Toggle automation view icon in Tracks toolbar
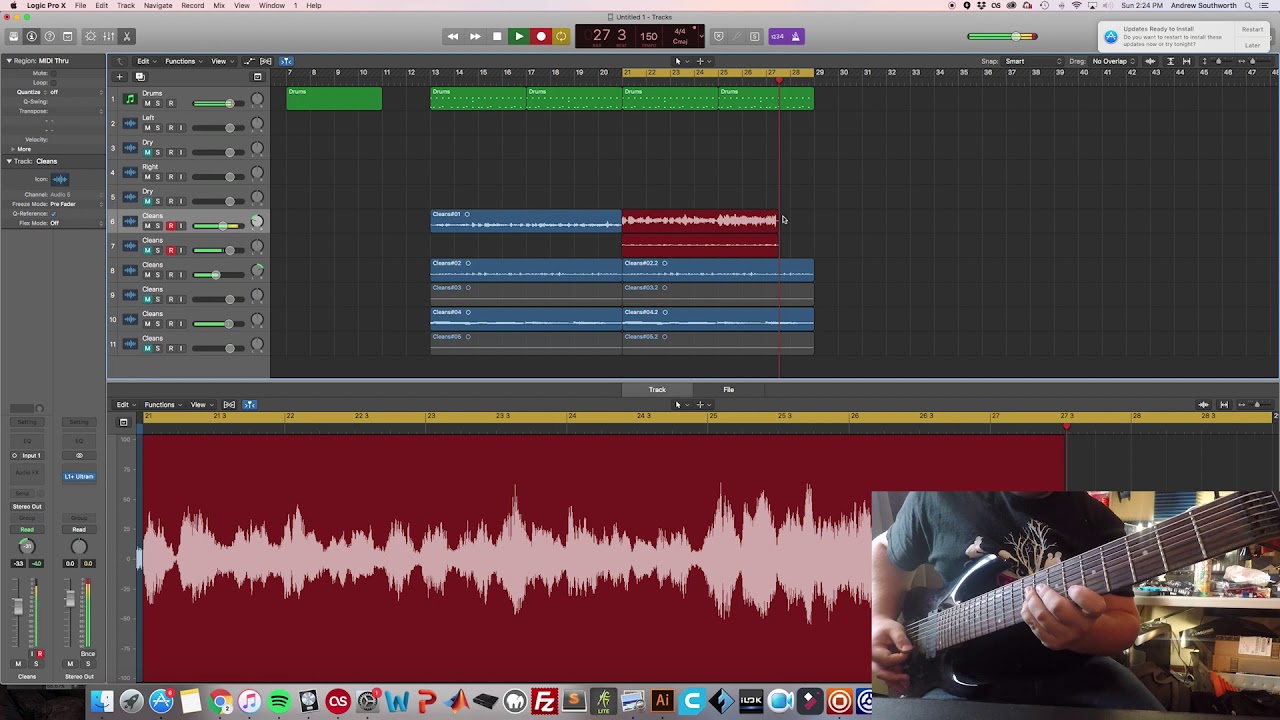This screenshot has height=720, width=1280. pos(249,61)
